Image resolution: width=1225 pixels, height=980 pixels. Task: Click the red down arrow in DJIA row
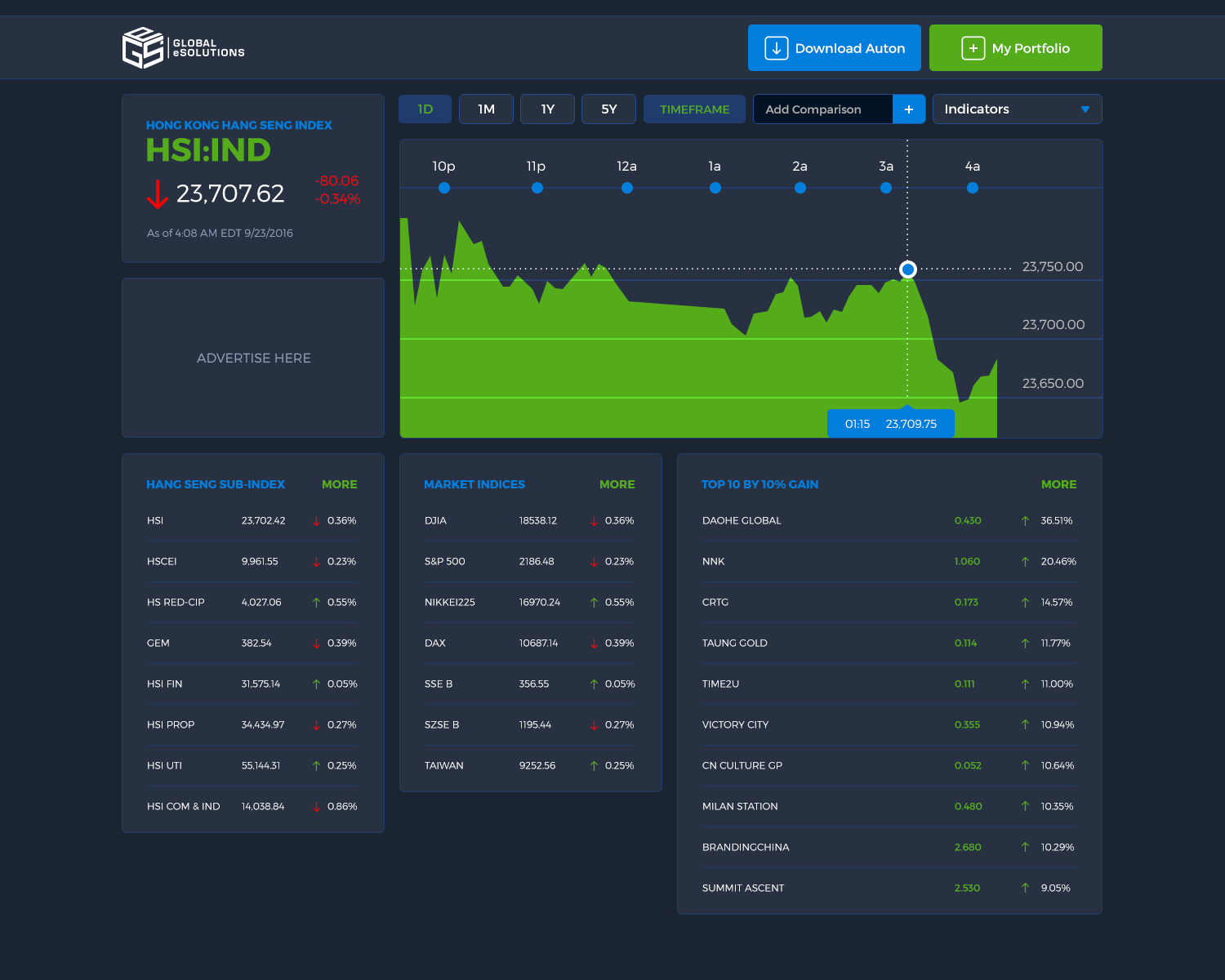(x=594, y=521)
